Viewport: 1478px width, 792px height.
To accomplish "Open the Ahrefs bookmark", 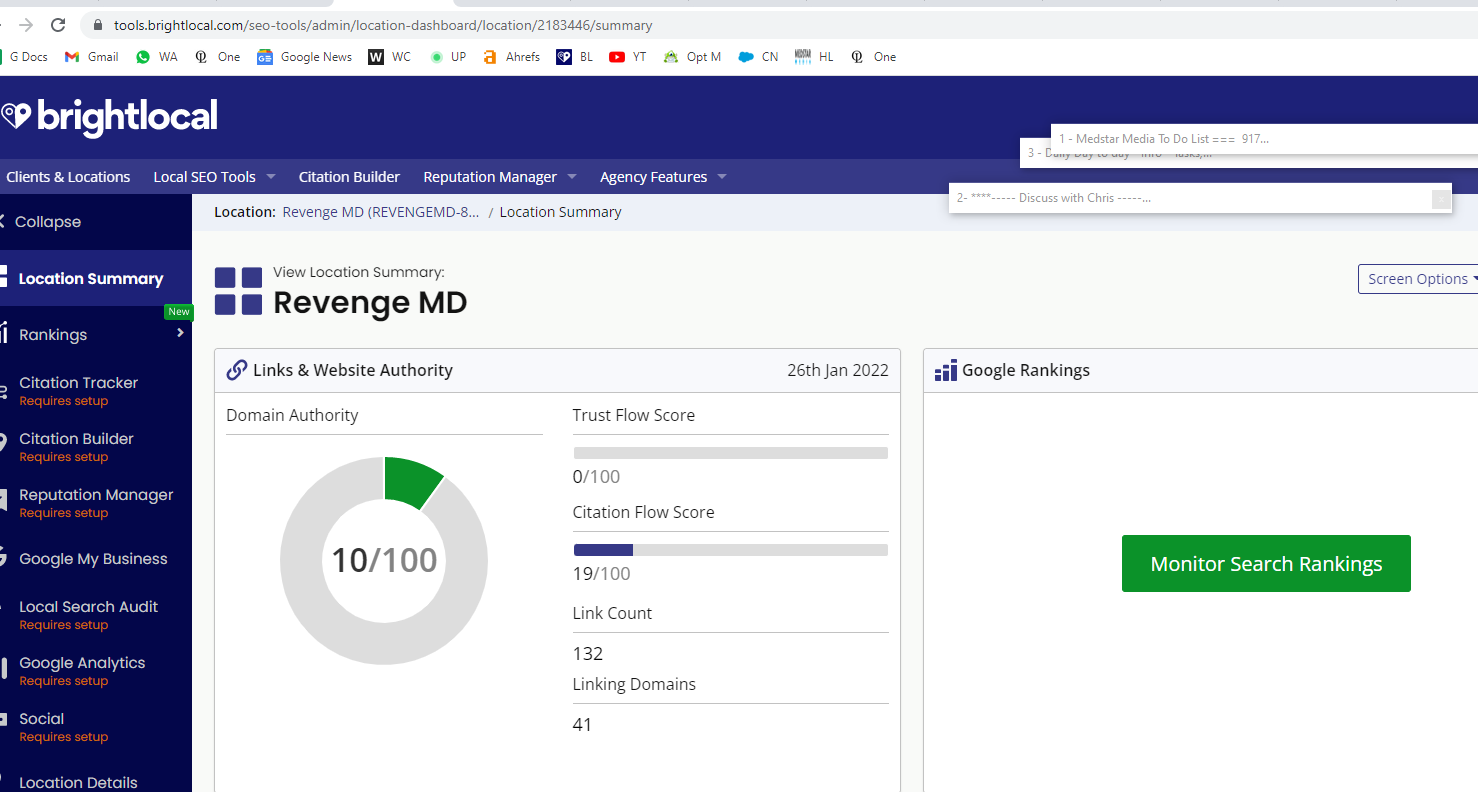I will [511, 57].
